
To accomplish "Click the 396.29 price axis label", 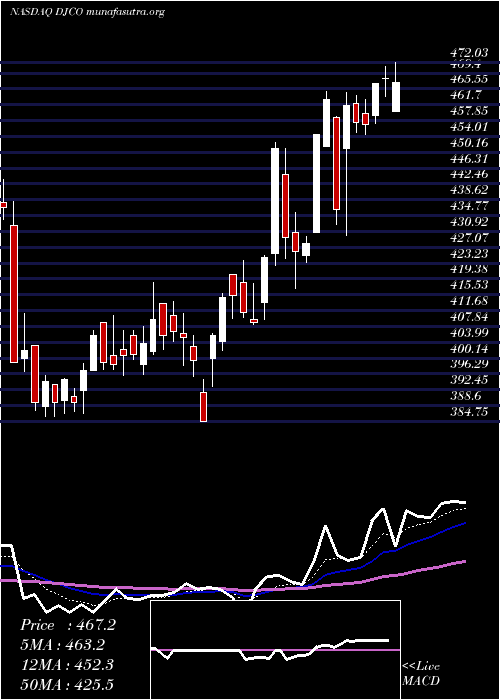I will point(469,364).
